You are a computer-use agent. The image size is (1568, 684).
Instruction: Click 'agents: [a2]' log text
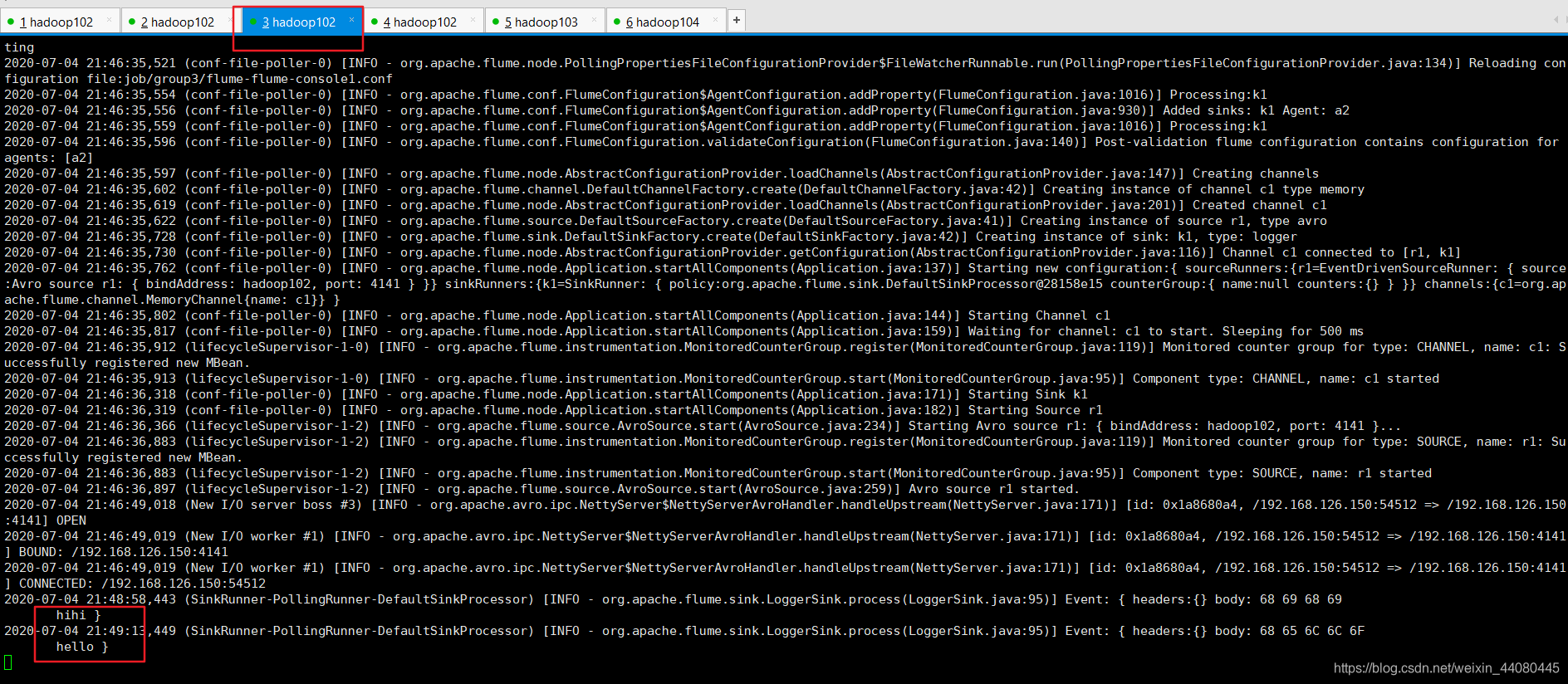click(48, 158)
